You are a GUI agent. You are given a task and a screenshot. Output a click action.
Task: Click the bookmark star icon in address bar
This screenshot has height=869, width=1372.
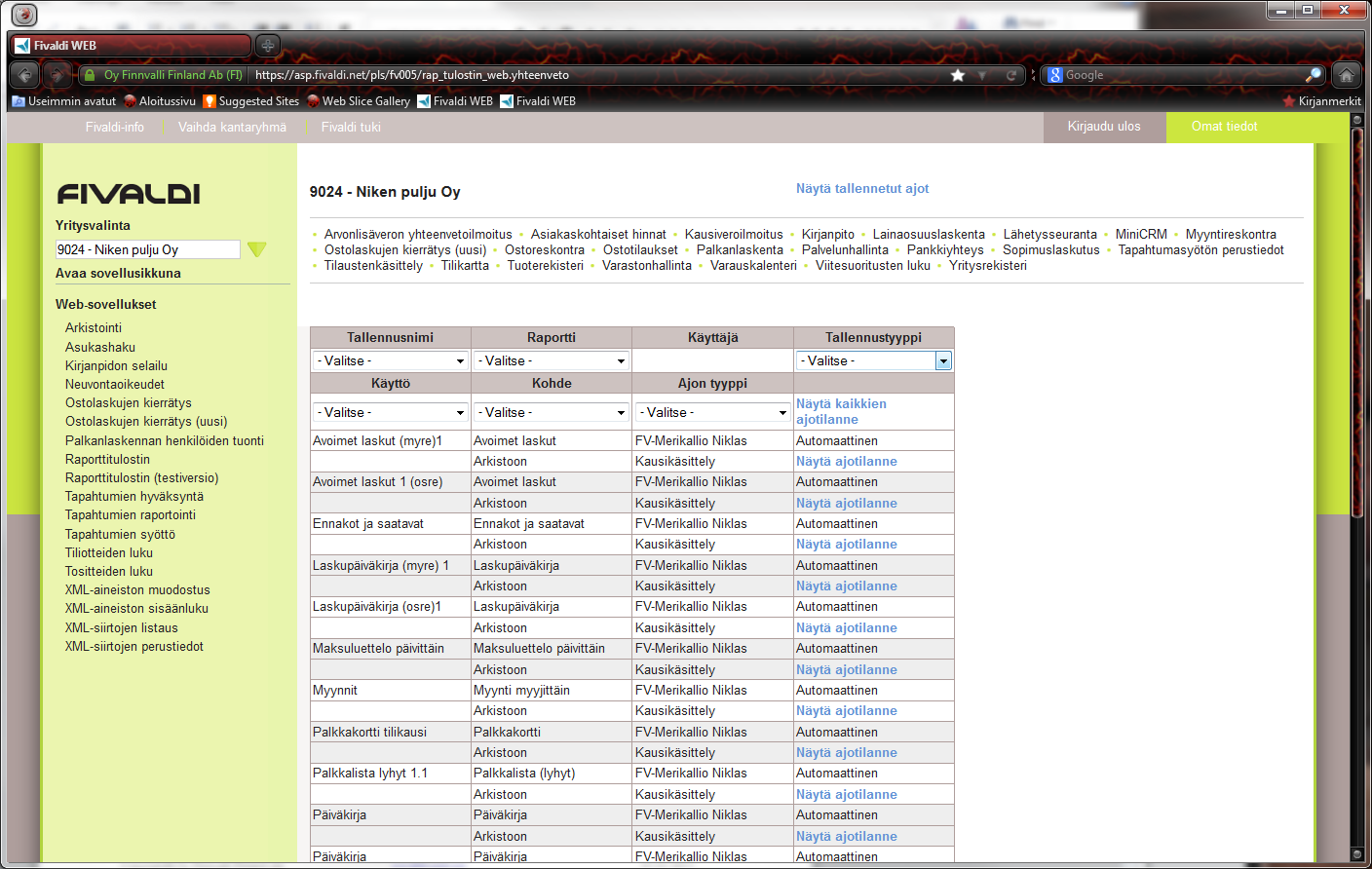pos(958,75)
